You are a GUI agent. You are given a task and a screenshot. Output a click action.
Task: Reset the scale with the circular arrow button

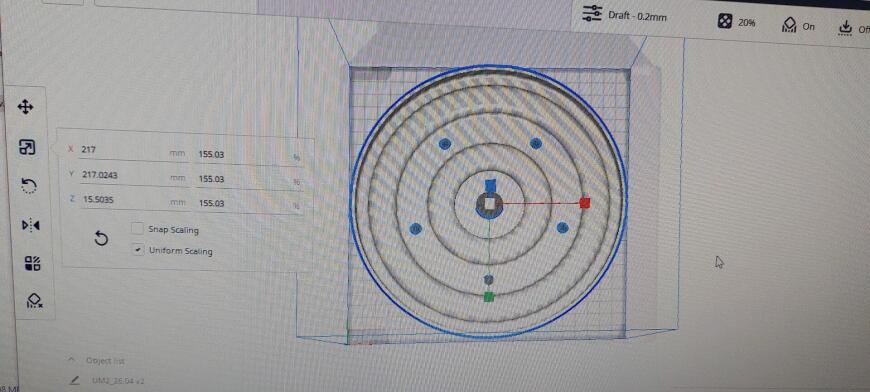pos(101,239)
